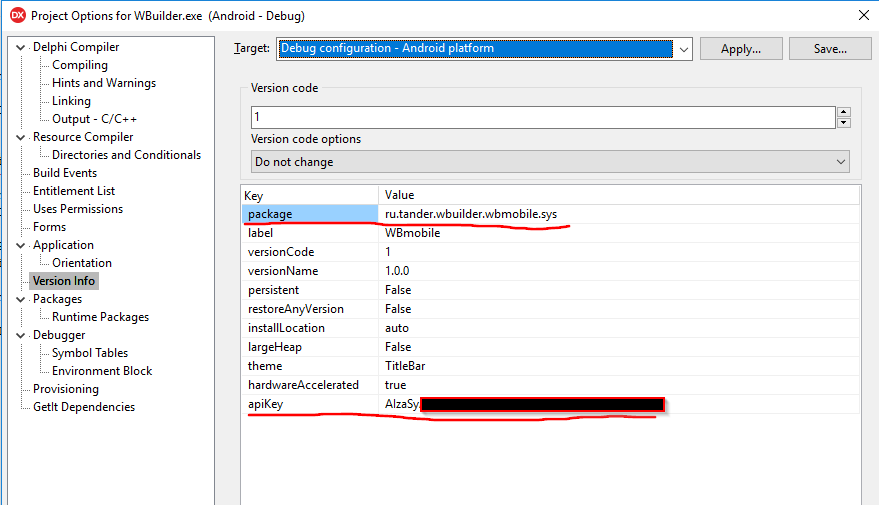Increase version code with up arrow
This screenshot has width=879, height=505.
pyautogui.click(x=844, y=112)
